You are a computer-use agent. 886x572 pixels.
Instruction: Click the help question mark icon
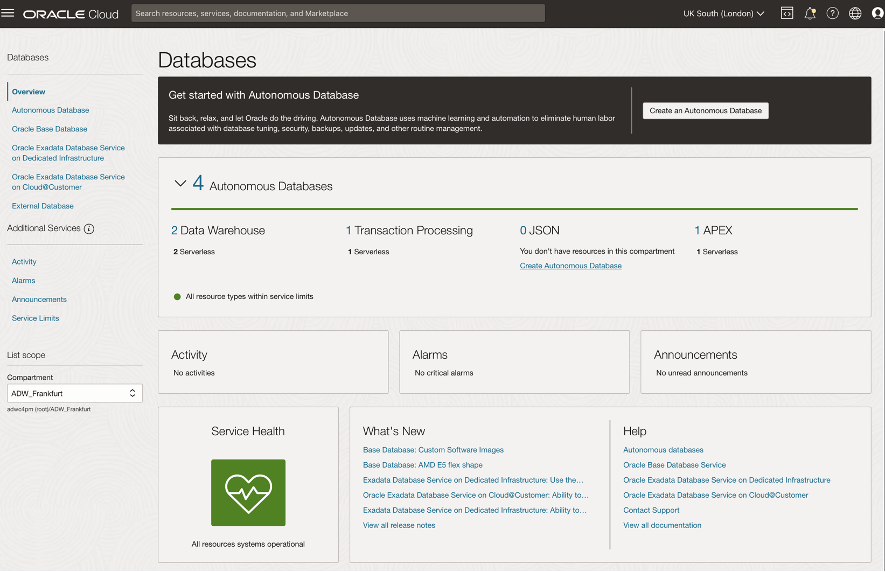tap(832, 14)
